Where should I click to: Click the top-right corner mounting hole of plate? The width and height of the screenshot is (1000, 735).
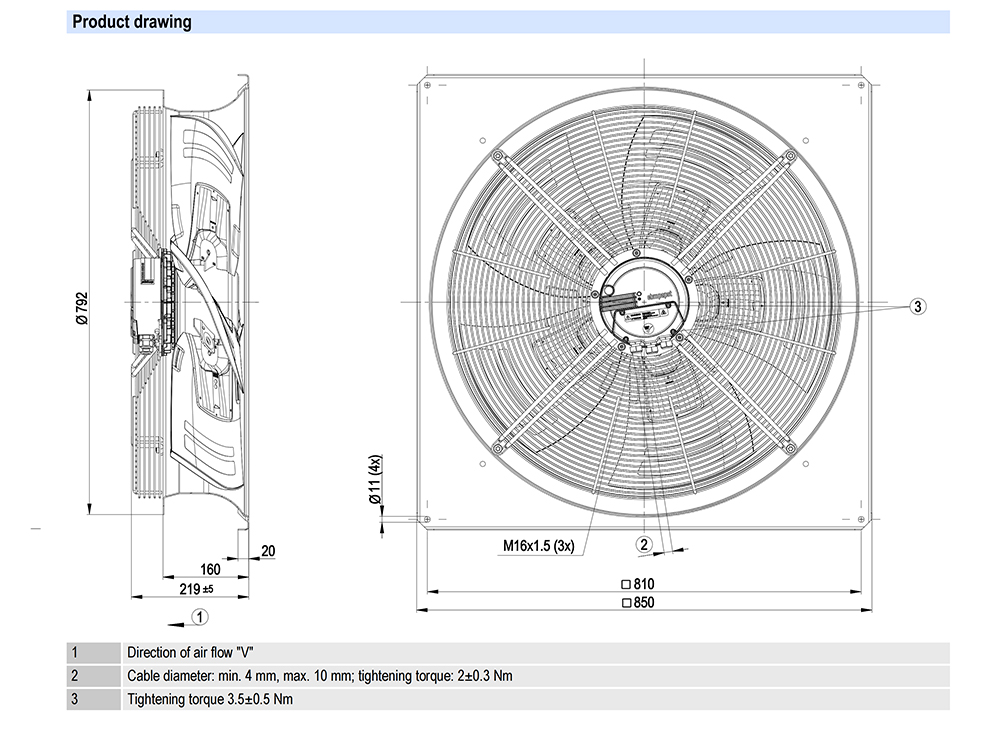click(862, 86)
